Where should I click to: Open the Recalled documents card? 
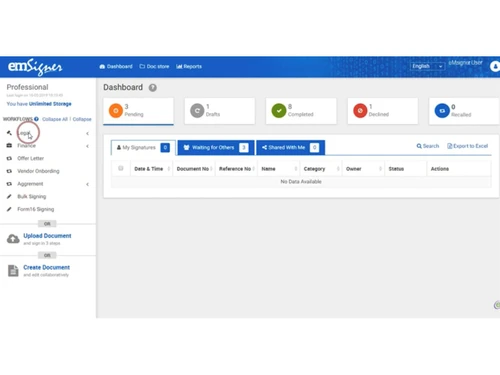tap(464, 111)
